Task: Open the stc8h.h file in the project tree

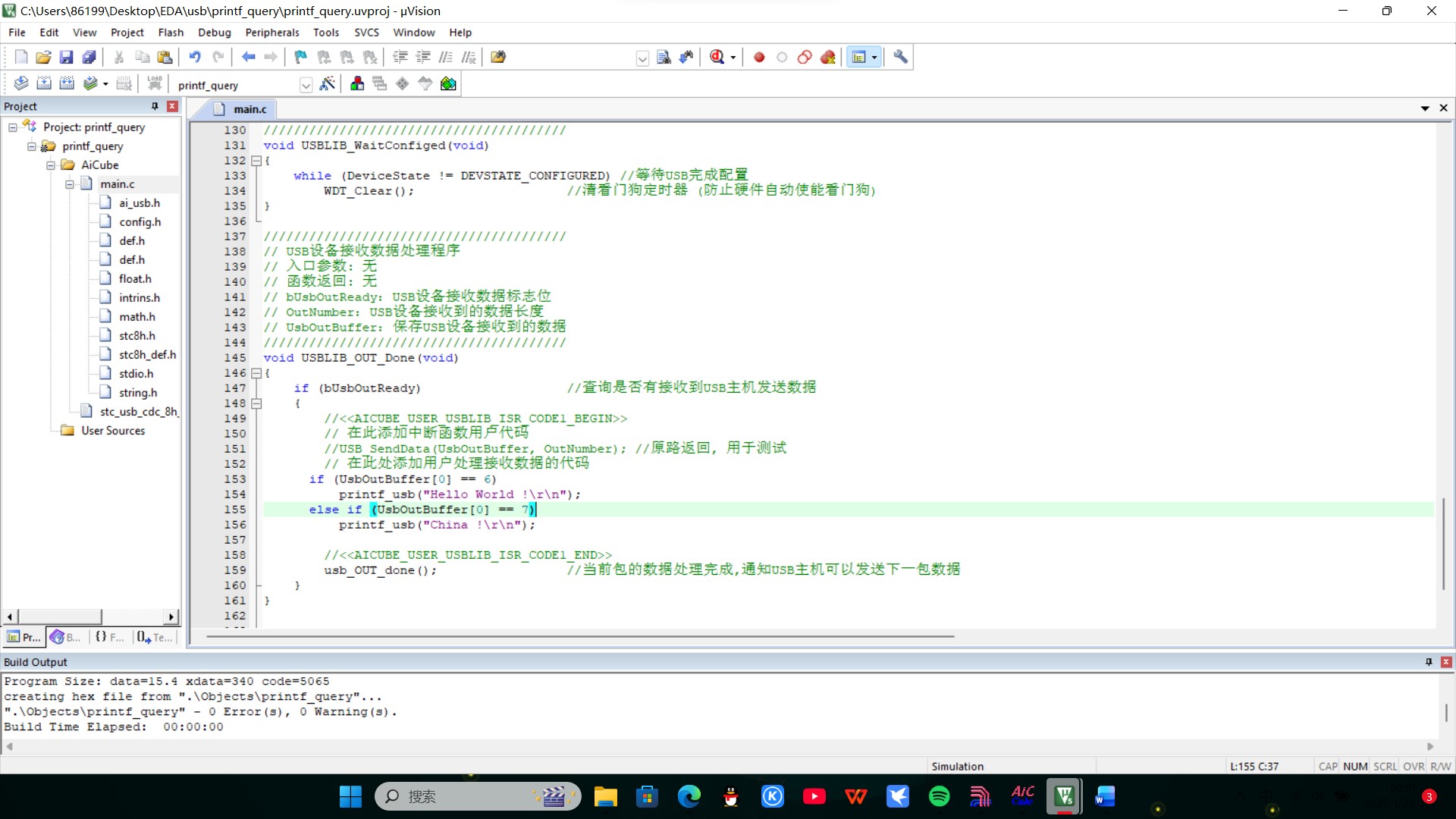Action: (136, 336)
